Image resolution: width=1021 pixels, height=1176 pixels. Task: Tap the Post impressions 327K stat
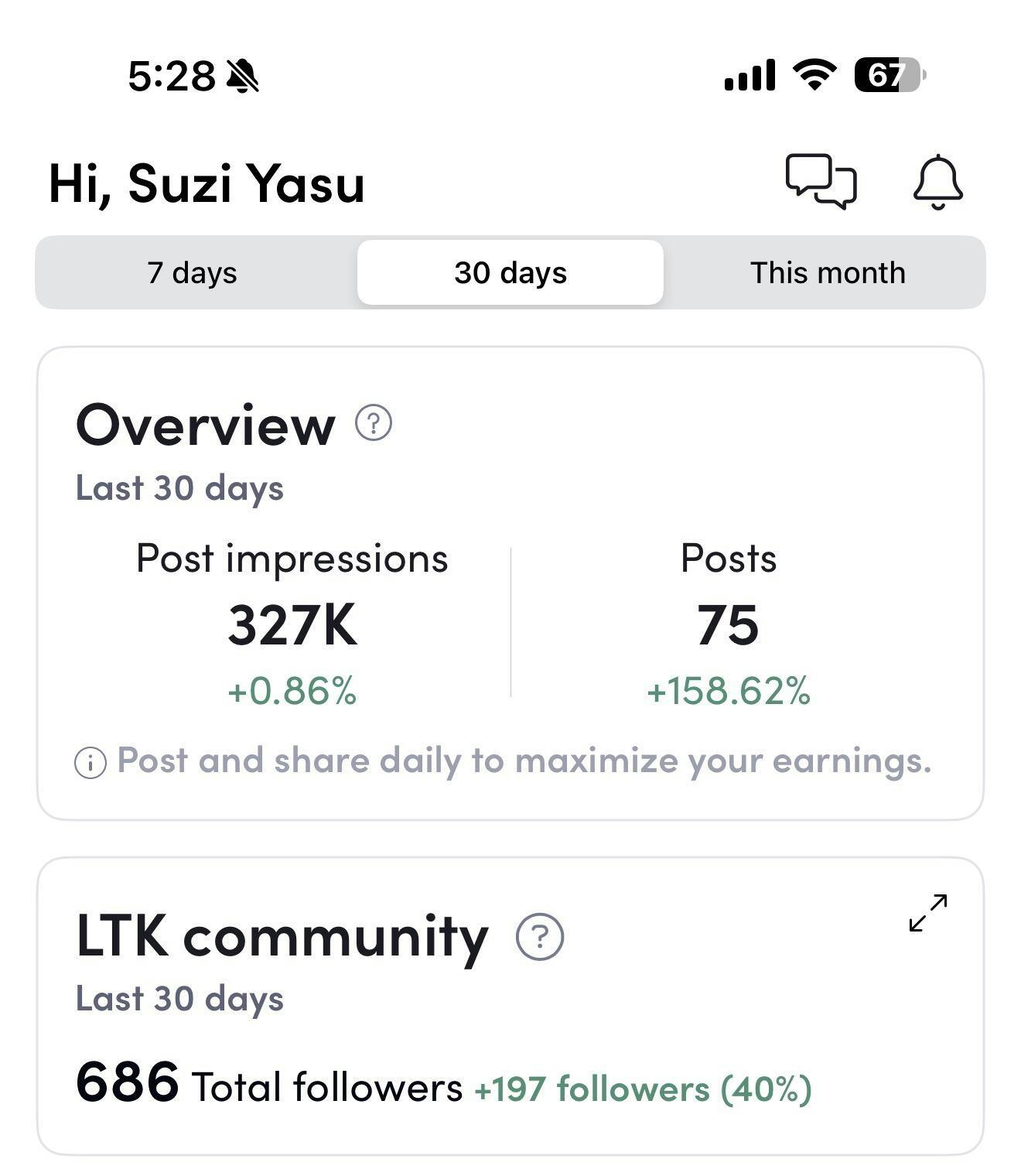(292, 624)
